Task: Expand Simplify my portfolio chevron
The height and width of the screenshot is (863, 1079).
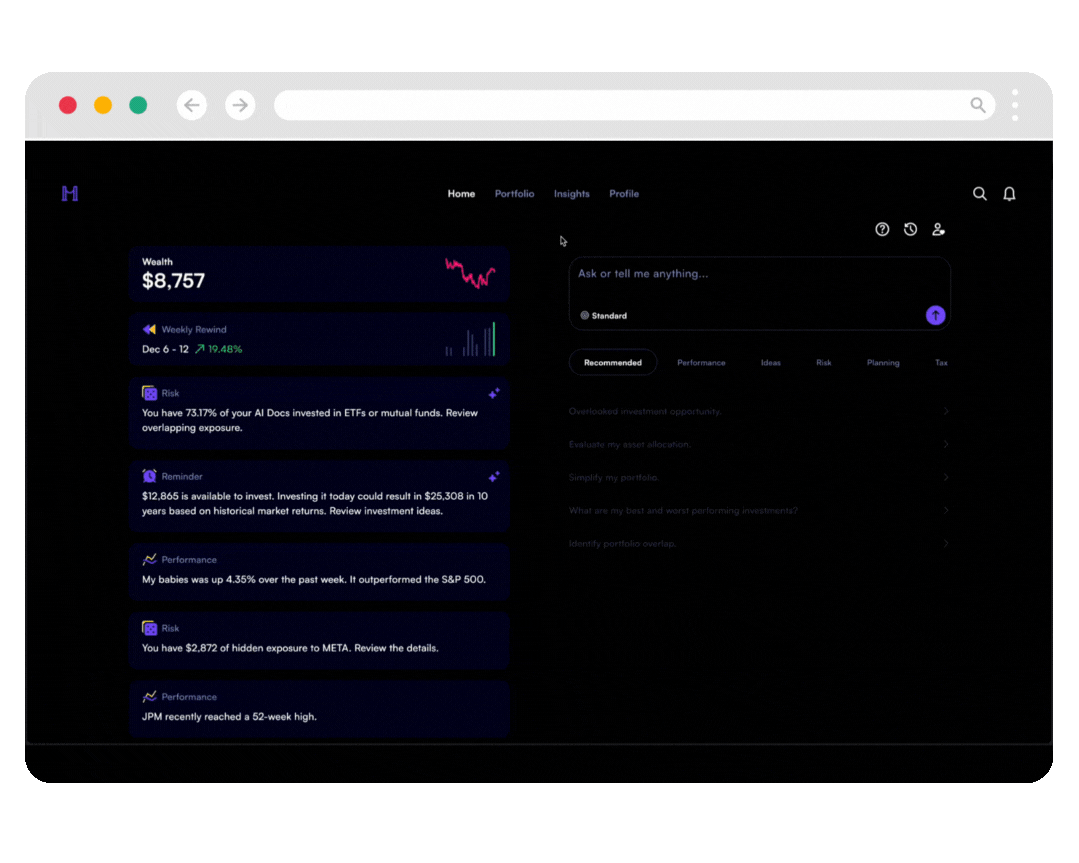Action: pyautogui.click(x=946, y=477)
